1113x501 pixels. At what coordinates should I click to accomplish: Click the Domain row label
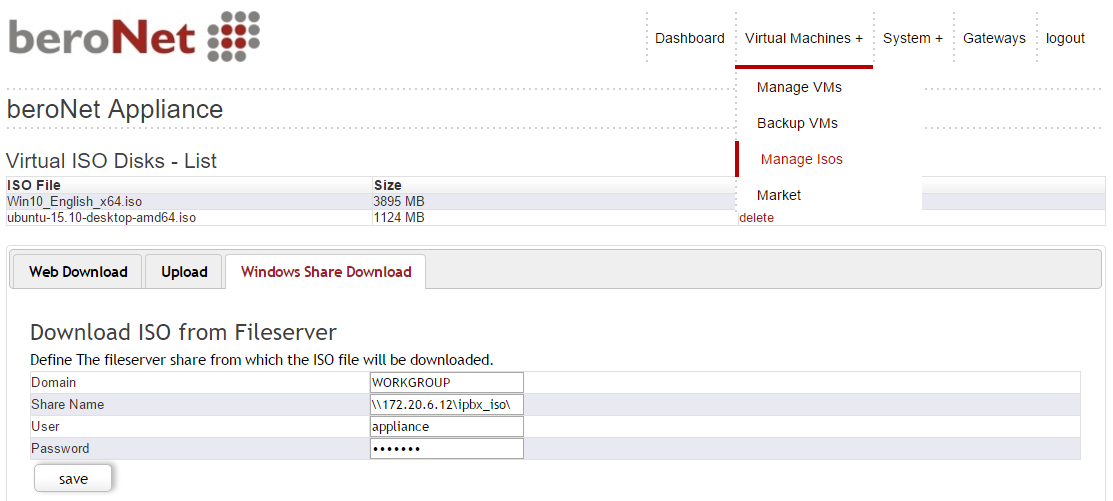(x=53, y=382)
